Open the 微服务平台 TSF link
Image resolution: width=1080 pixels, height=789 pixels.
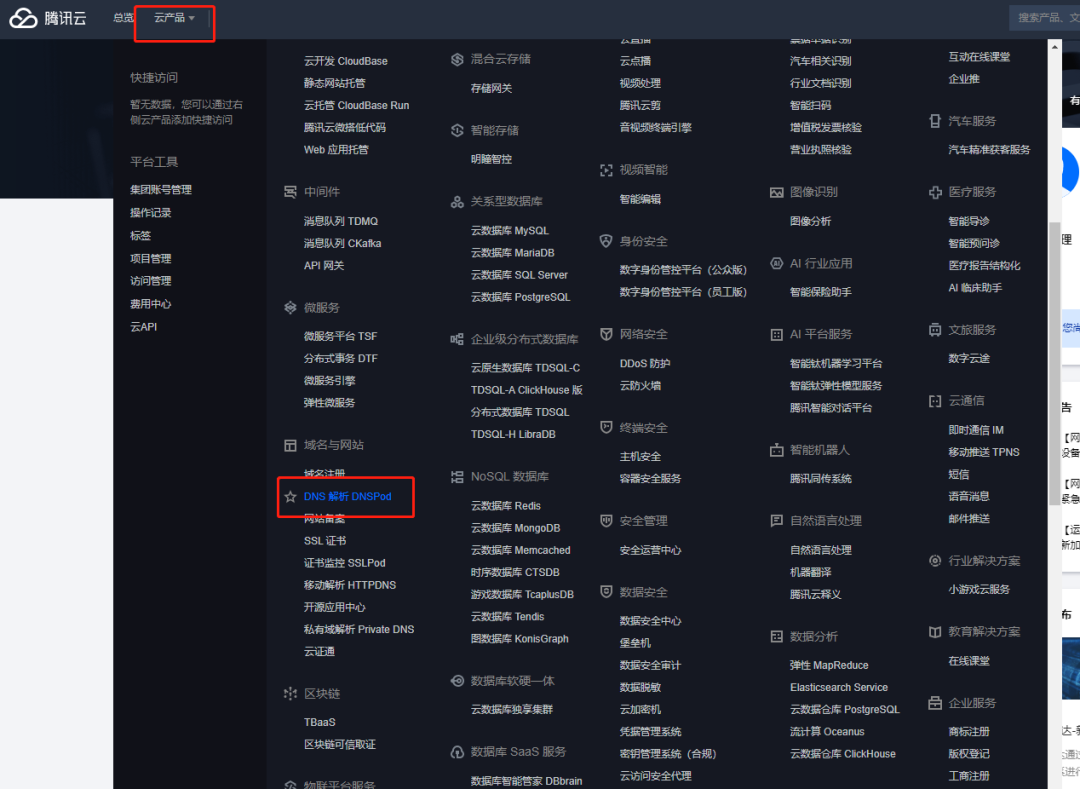[x=340, y=336]
